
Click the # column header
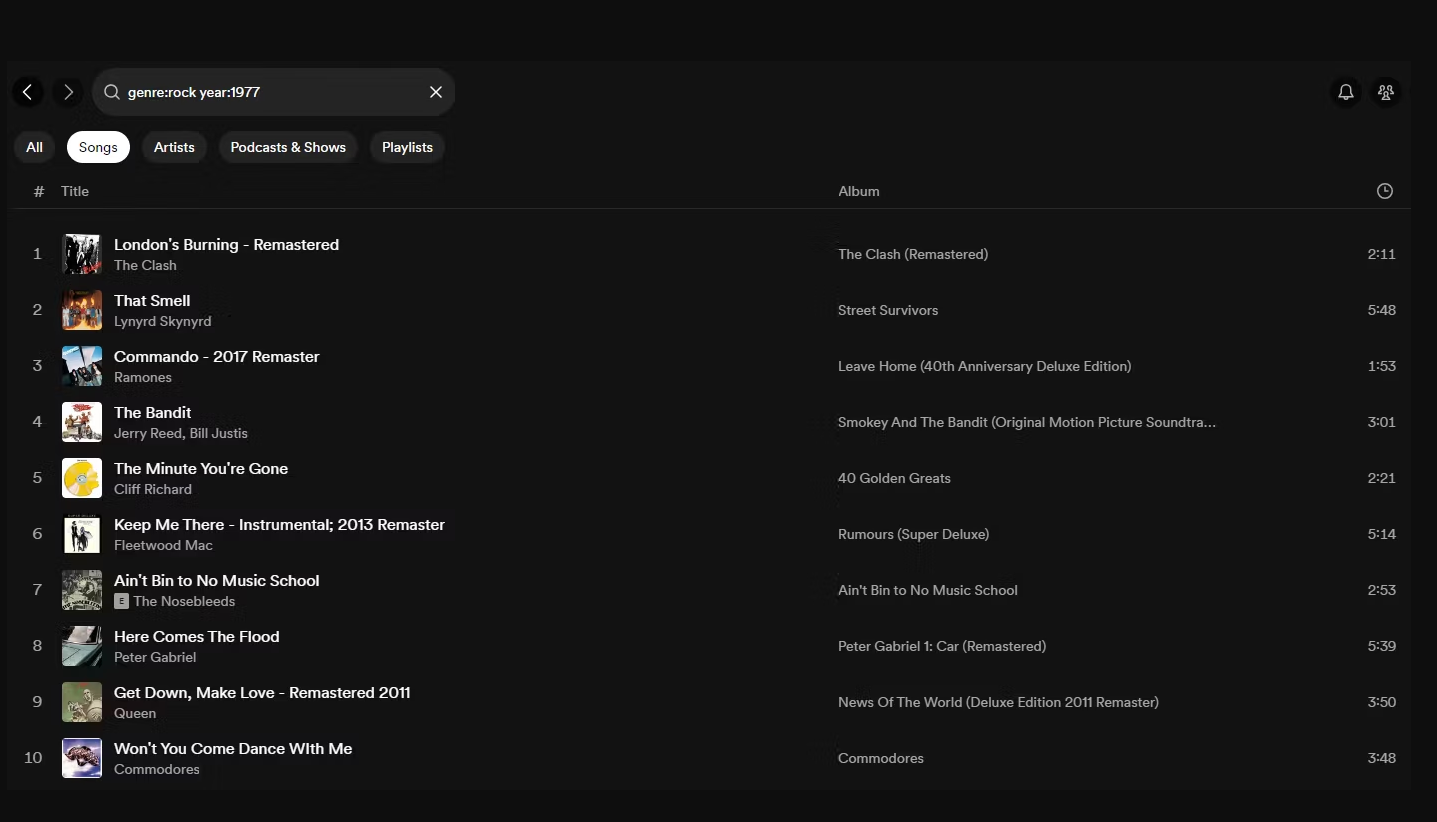coord(38,191)
